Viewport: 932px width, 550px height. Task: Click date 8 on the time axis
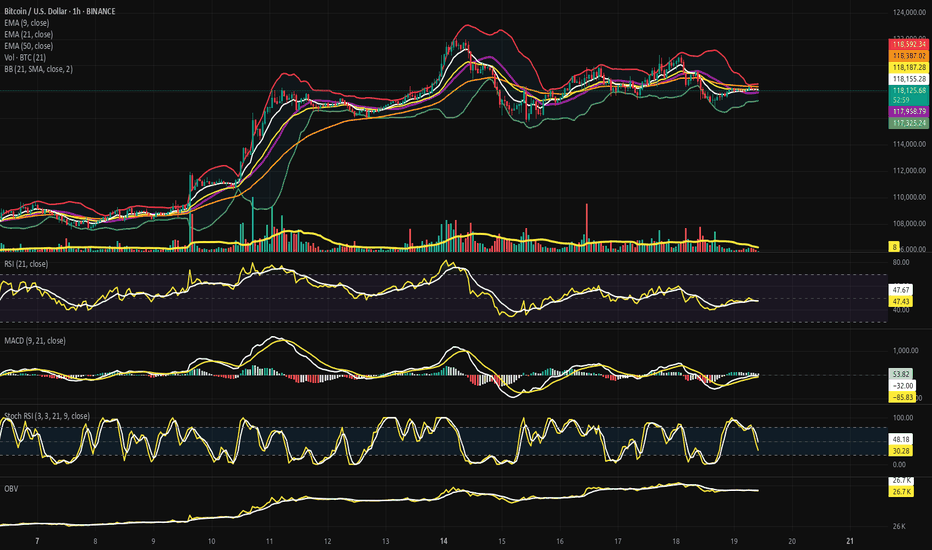point(95,541)
